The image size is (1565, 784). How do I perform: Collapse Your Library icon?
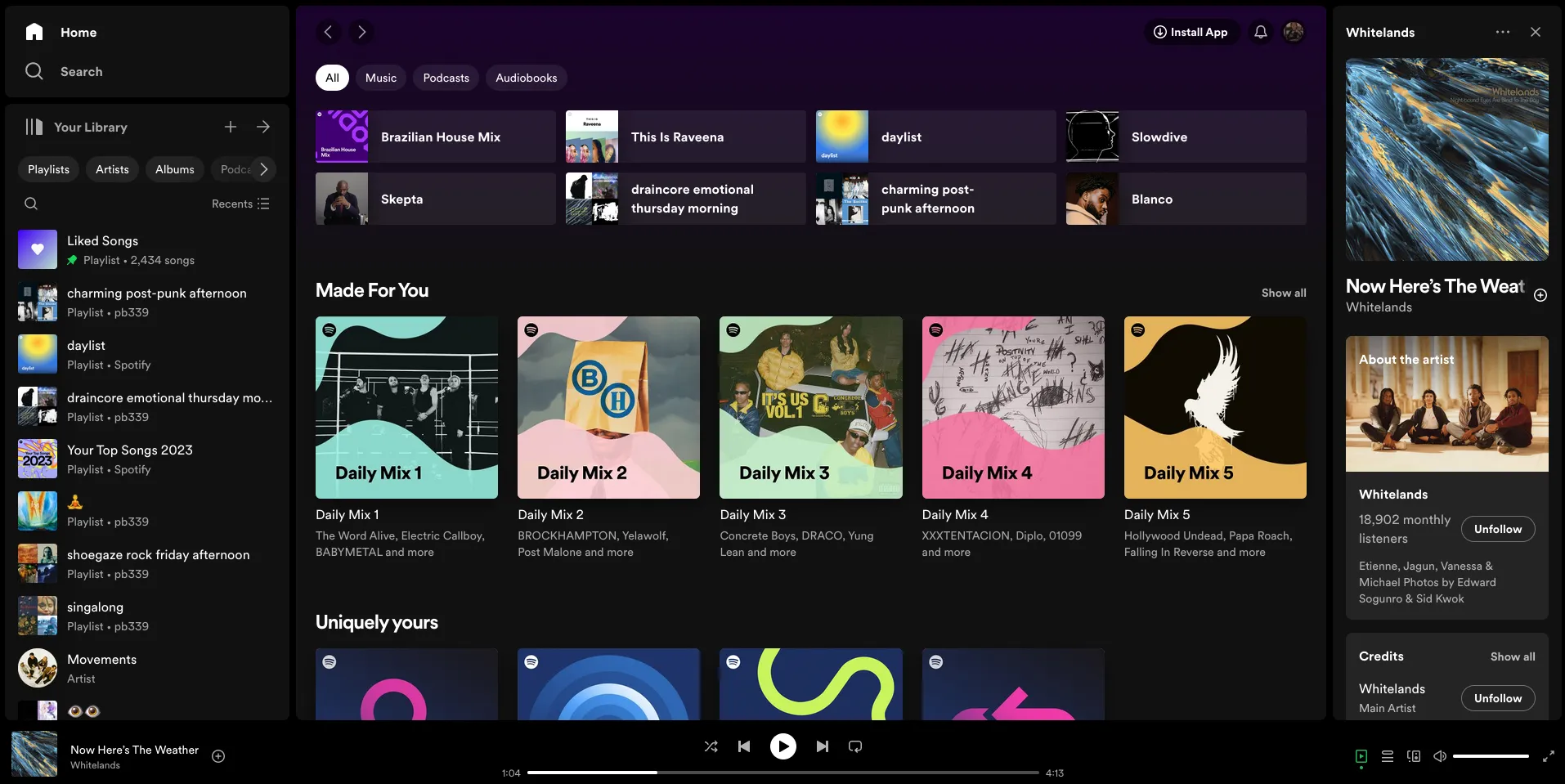pyautogui.click(x=34, y=127)
